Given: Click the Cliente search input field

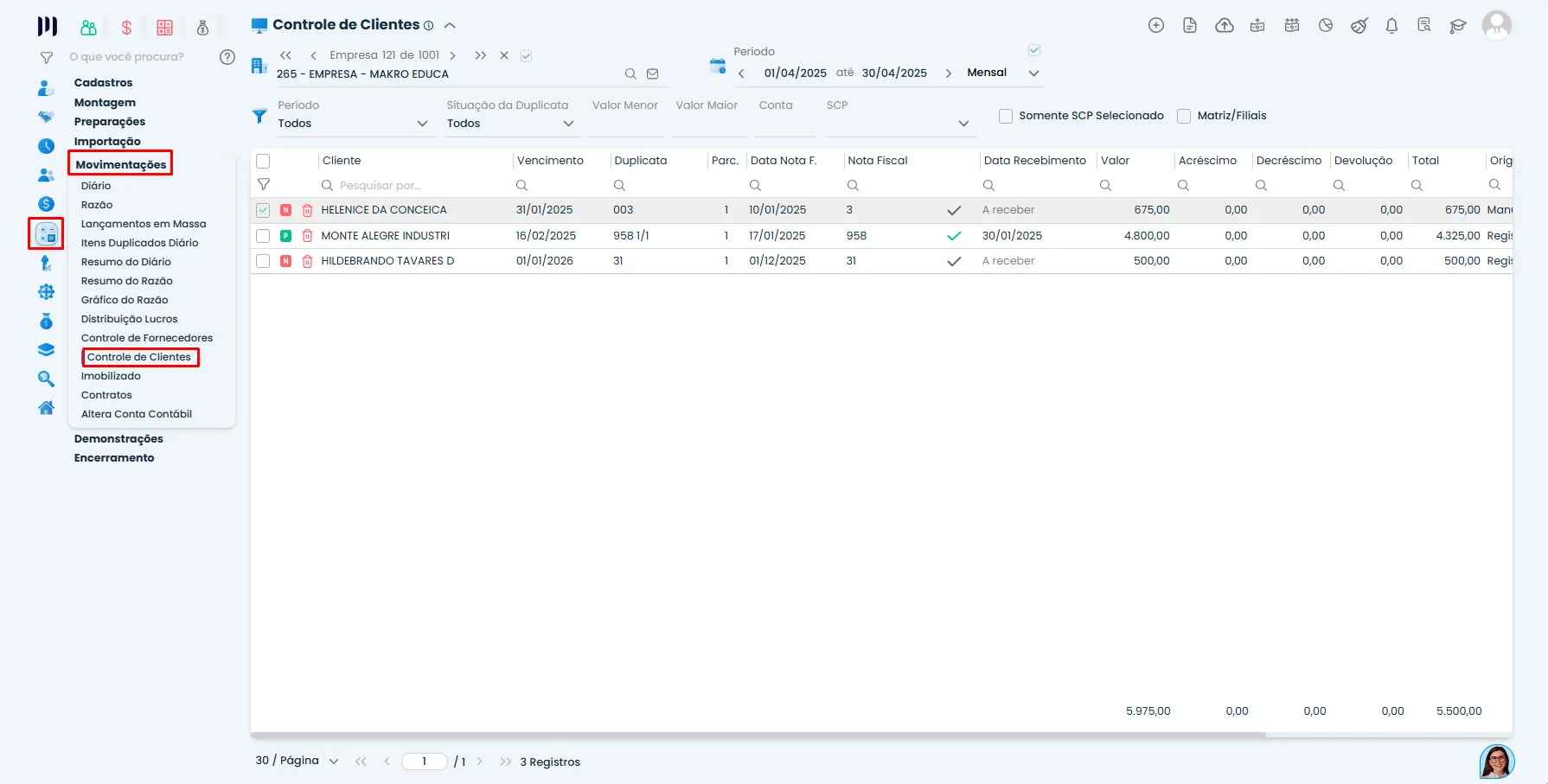Looking at the screenshot, I should 415,186.
